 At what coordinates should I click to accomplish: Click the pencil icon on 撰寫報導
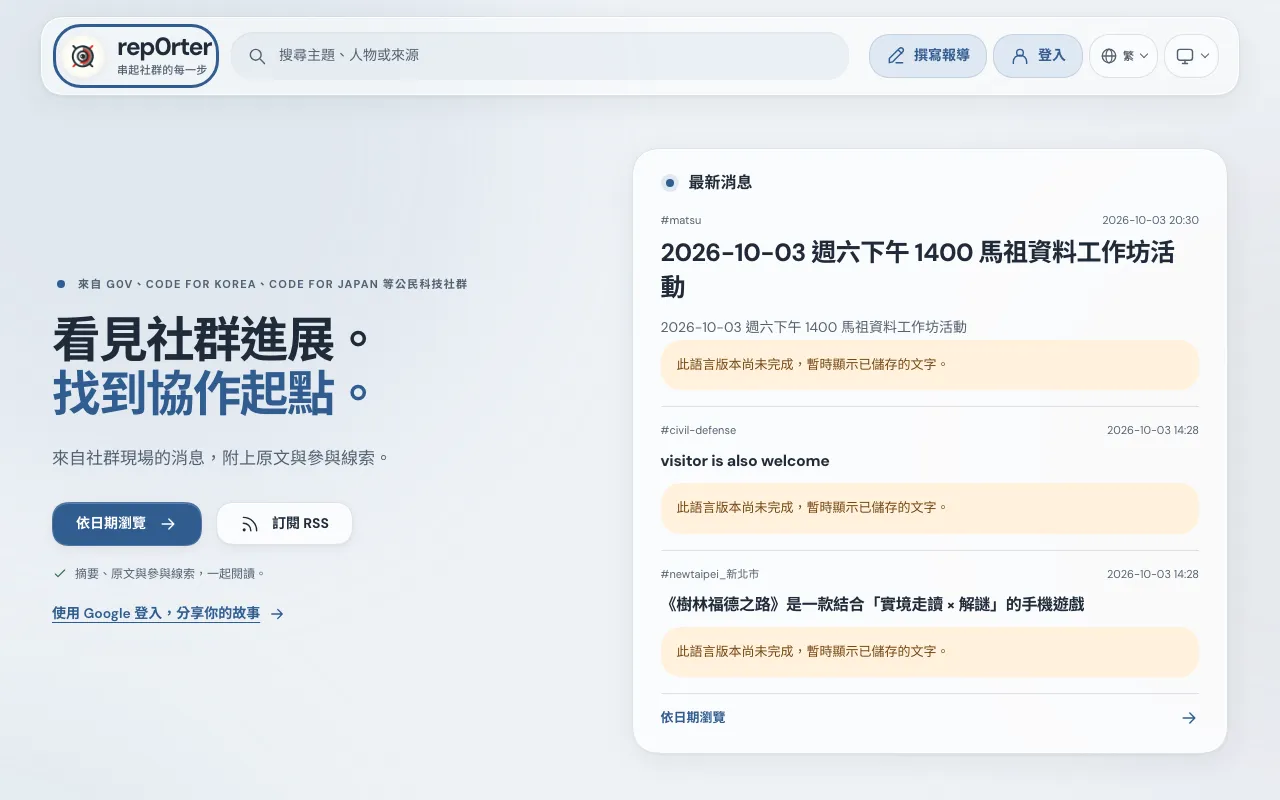point(896,56)
